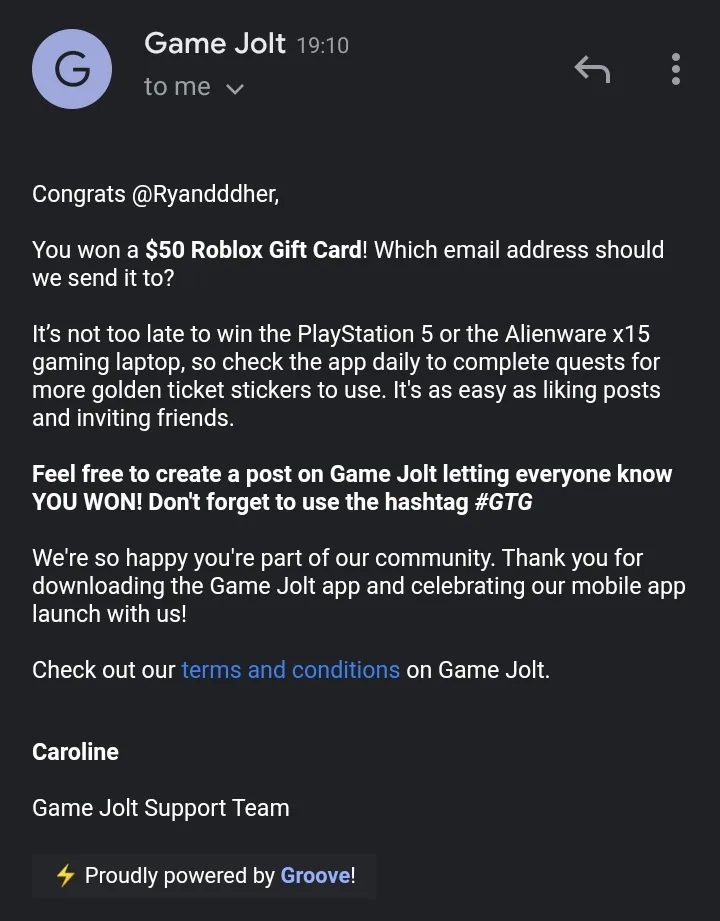Expand recipient details chevron beside "to me"
The width and height of the screenshot is (720, 921).
tap(235, 89)
